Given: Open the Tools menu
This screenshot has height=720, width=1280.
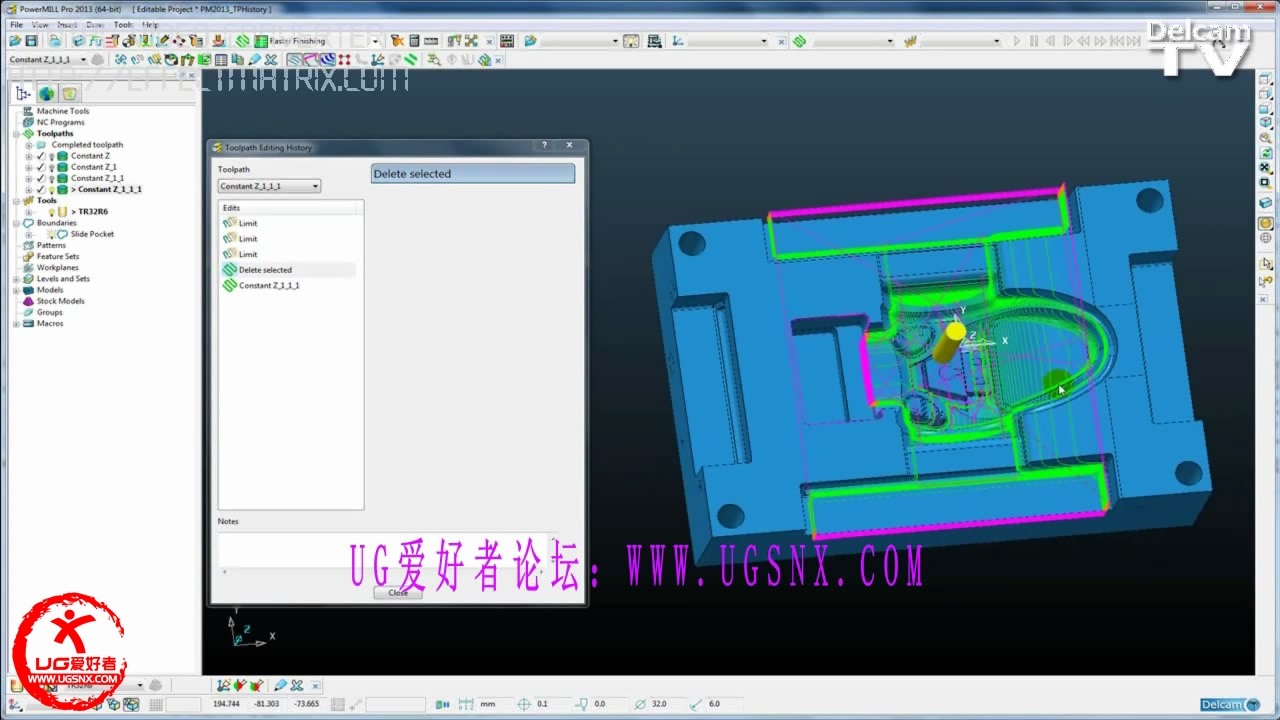Looking at the screenshot, I should 123,24.
